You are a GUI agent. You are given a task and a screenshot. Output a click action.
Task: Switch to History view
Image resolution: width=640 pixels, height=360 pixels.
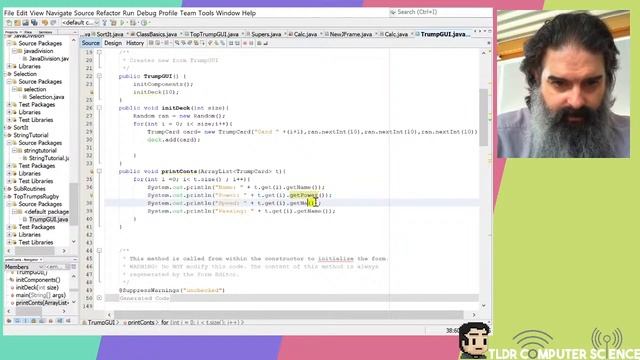(135, 43)
